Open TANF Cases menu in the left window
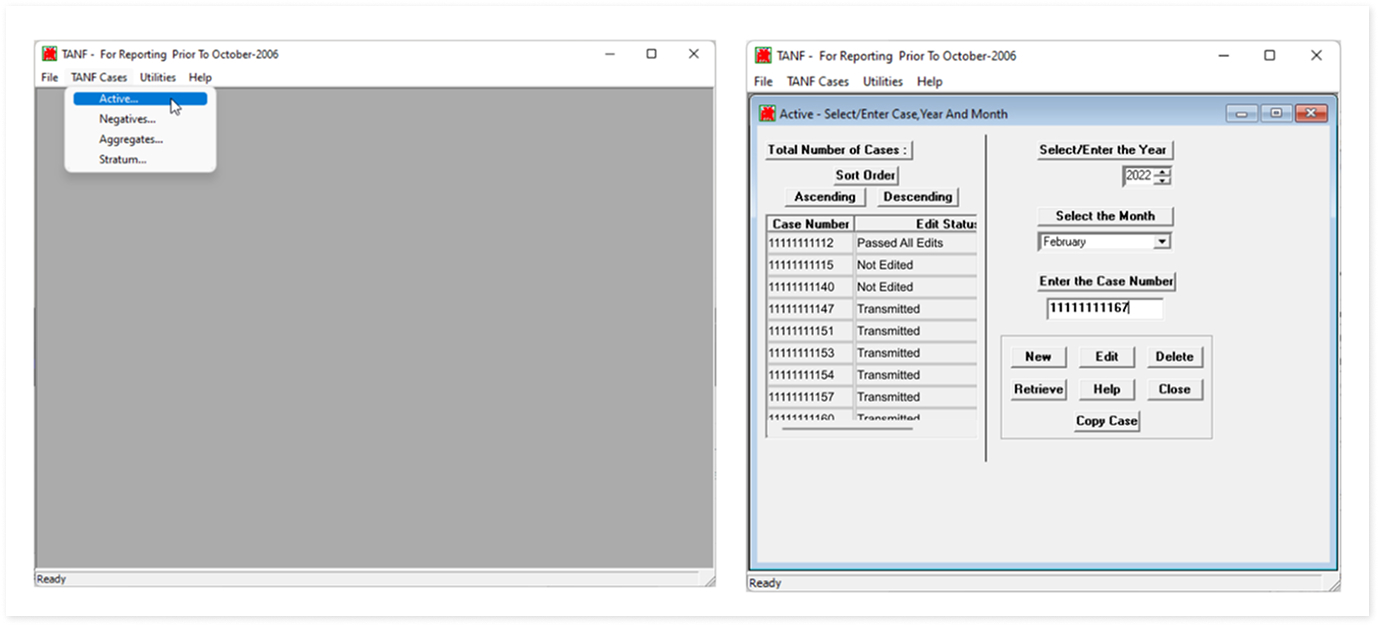 tap(99, 77)
